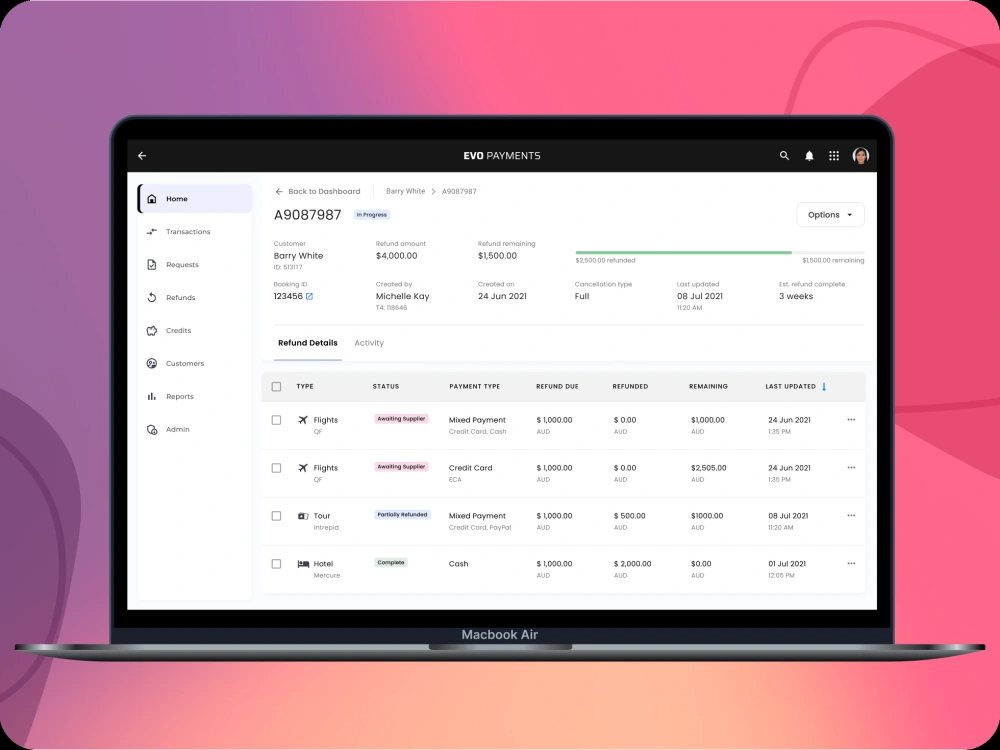This screenshot has width=1000, height=750.
Task: Click the In Progress status badge
Action: (372, 215)
